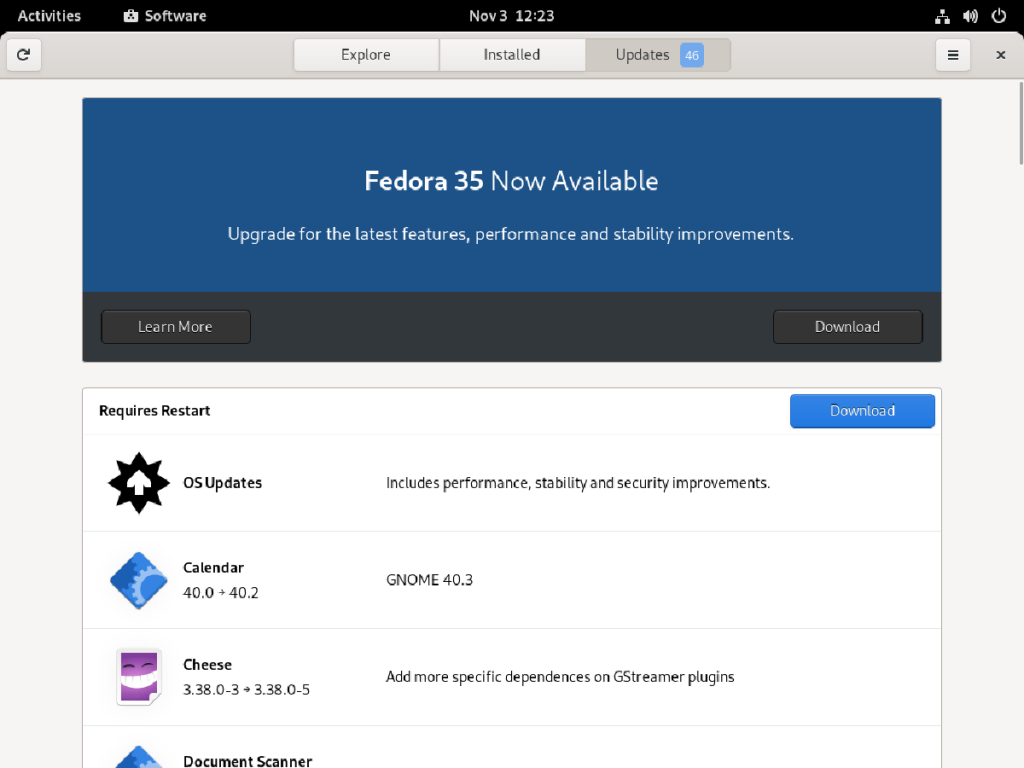Image resolution: width=1024 pixels, height=768 pixels.
Task: Open the Calendar app icon
Action: click(138, 580)
